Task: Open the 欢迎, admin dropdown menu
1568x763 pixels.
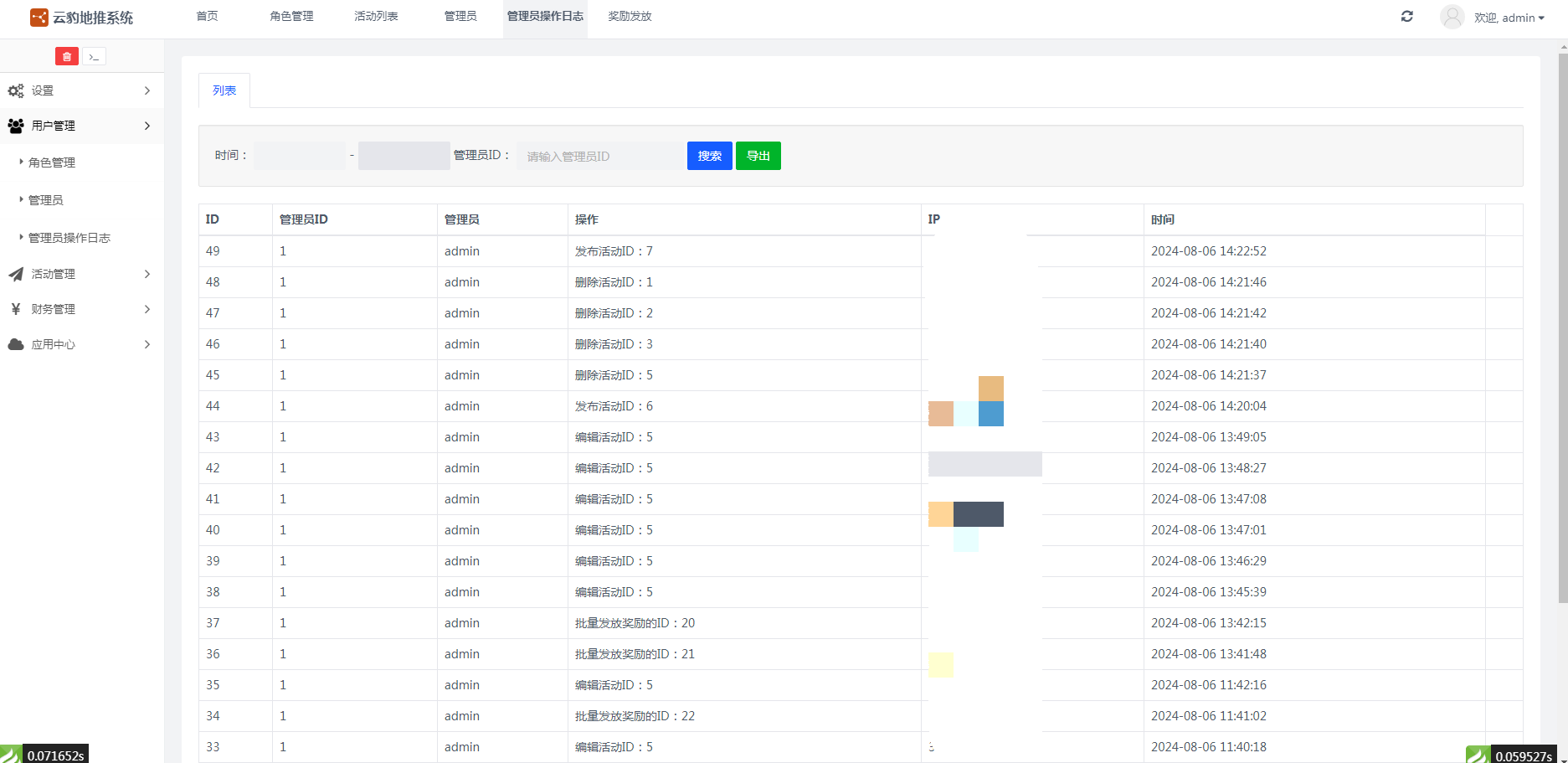Action: [x=1509, y=18]
